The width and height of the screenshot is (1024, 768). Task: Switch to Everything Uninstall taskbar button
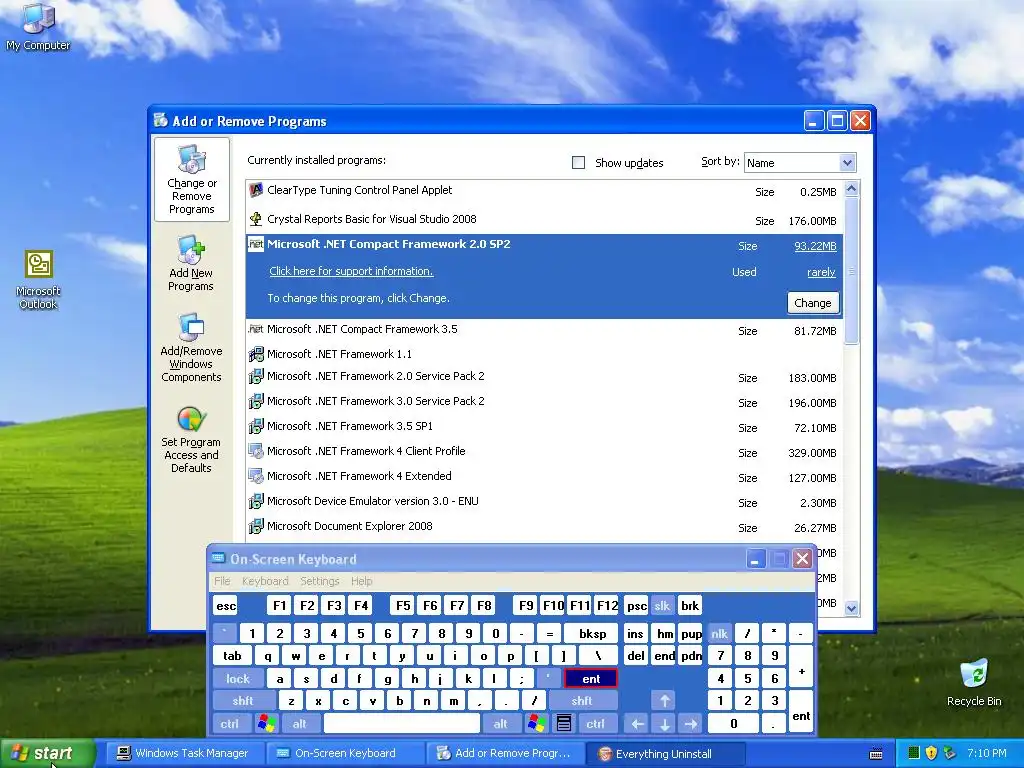(x=665, y=754)
